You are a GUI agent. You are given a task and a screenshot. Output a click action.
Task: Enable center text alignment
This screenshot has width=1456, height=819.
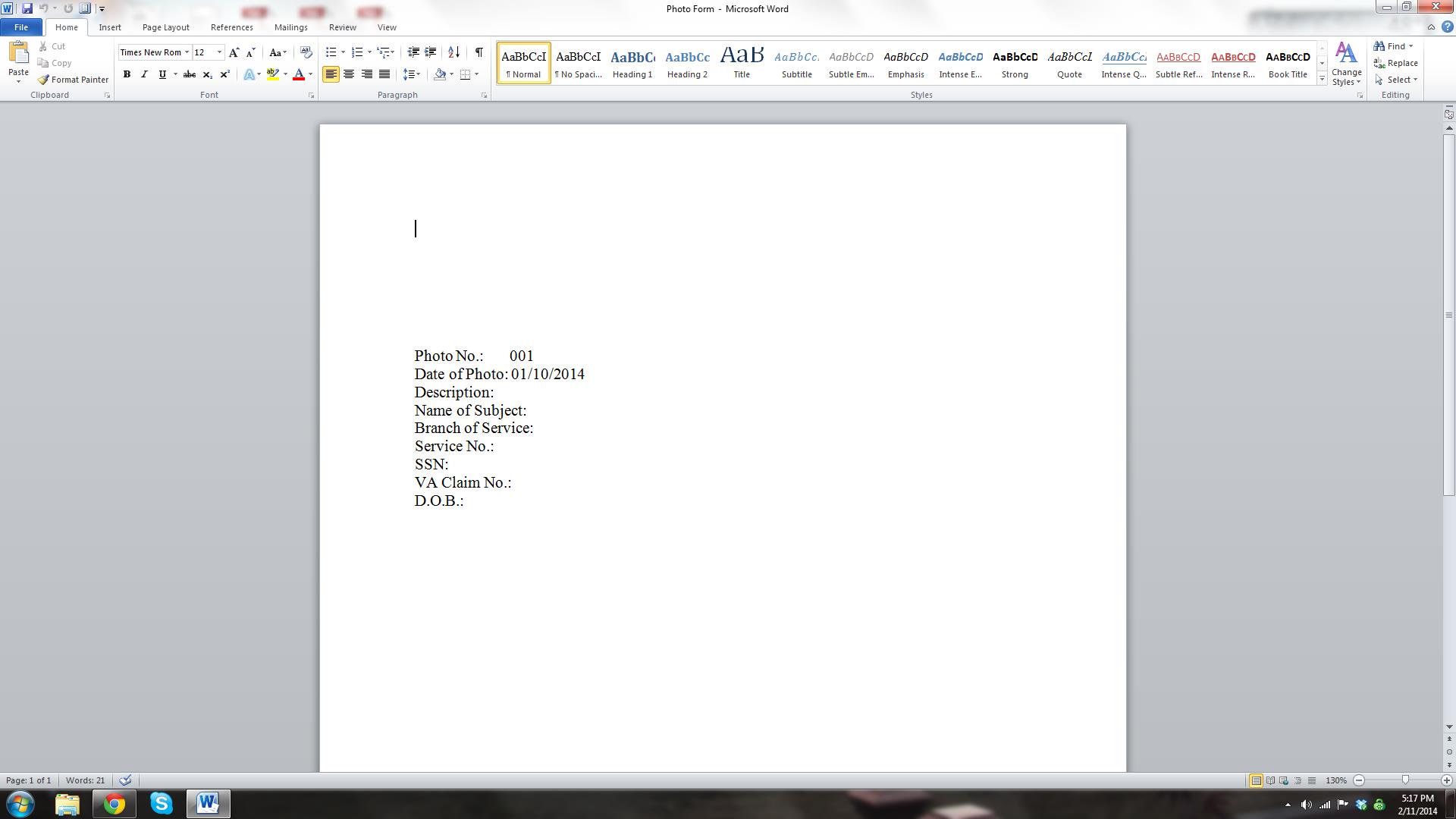349,74
